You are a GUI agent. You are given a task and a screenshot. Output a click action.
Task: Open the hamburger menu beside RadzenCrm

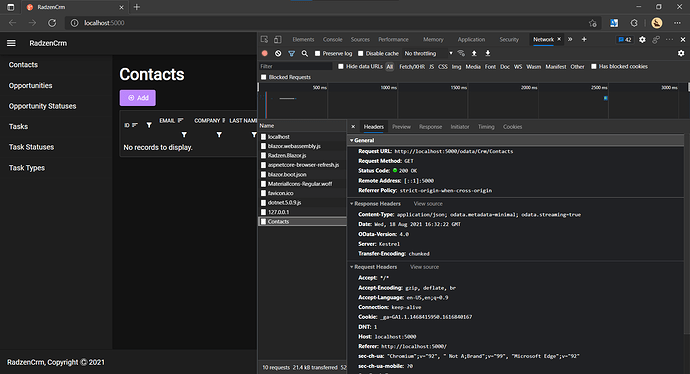(11, 43)
